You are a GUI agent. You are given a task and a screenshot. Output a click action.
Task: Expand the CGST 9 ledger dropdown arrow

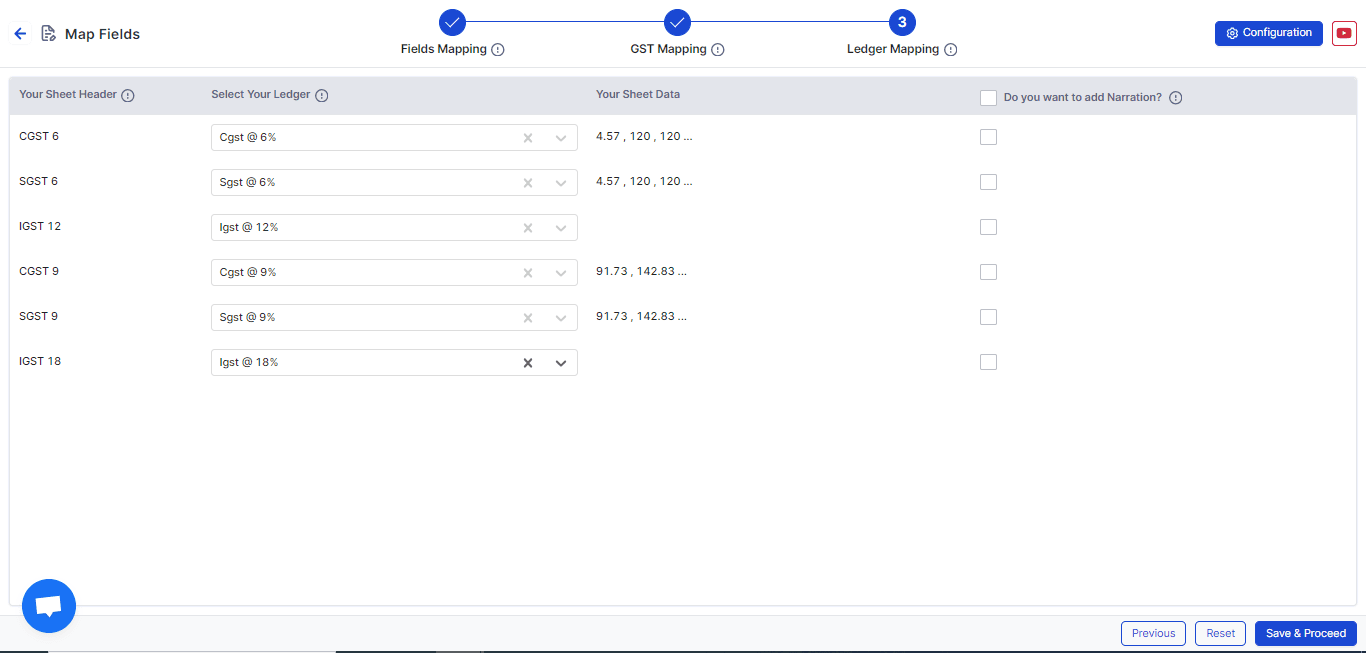[561, 273]
